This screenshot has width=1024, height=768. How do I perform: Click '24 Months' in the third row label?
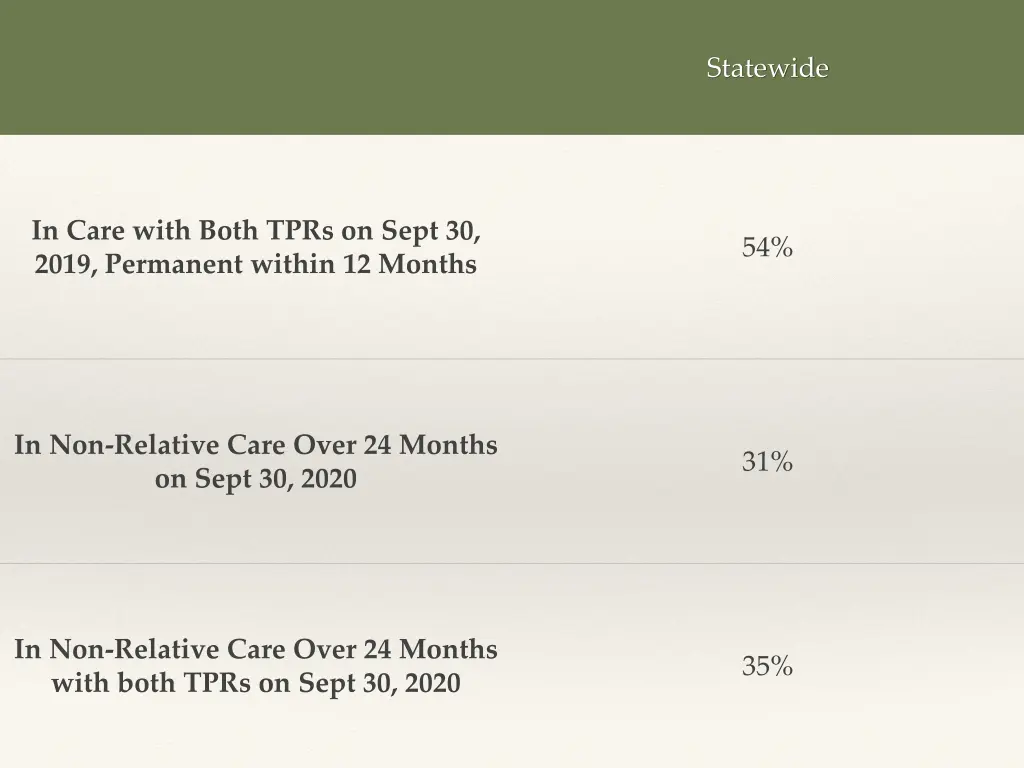(x=430, y=649)
